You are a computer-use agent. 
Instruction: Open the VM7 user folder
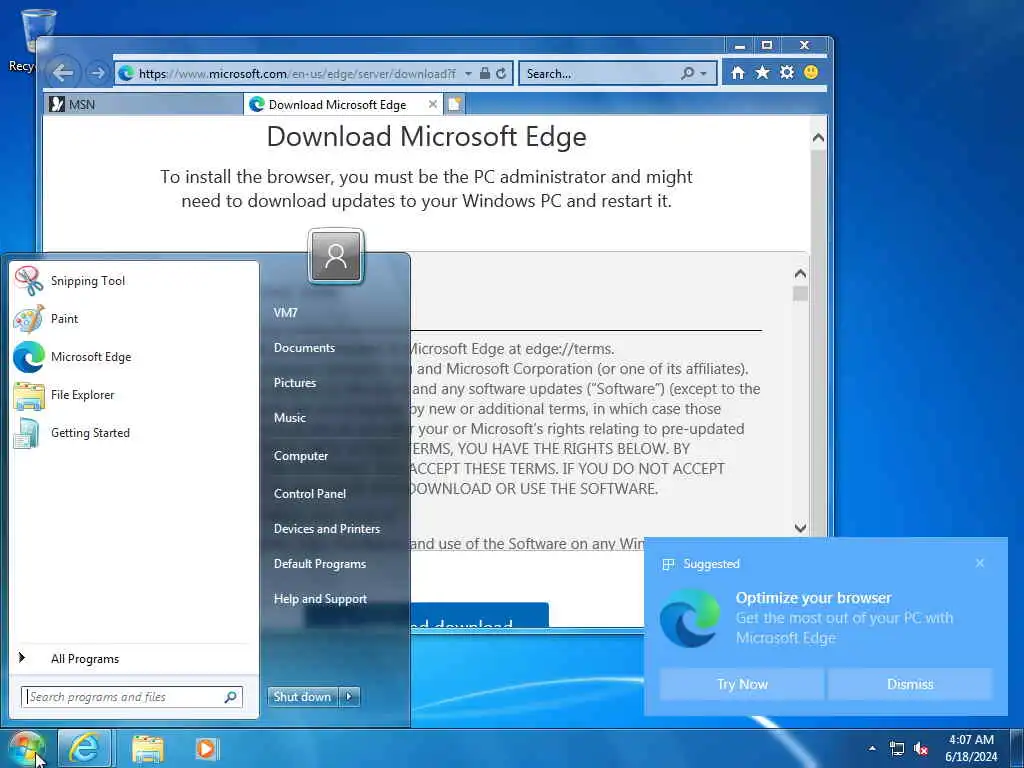tap(285, 313)
